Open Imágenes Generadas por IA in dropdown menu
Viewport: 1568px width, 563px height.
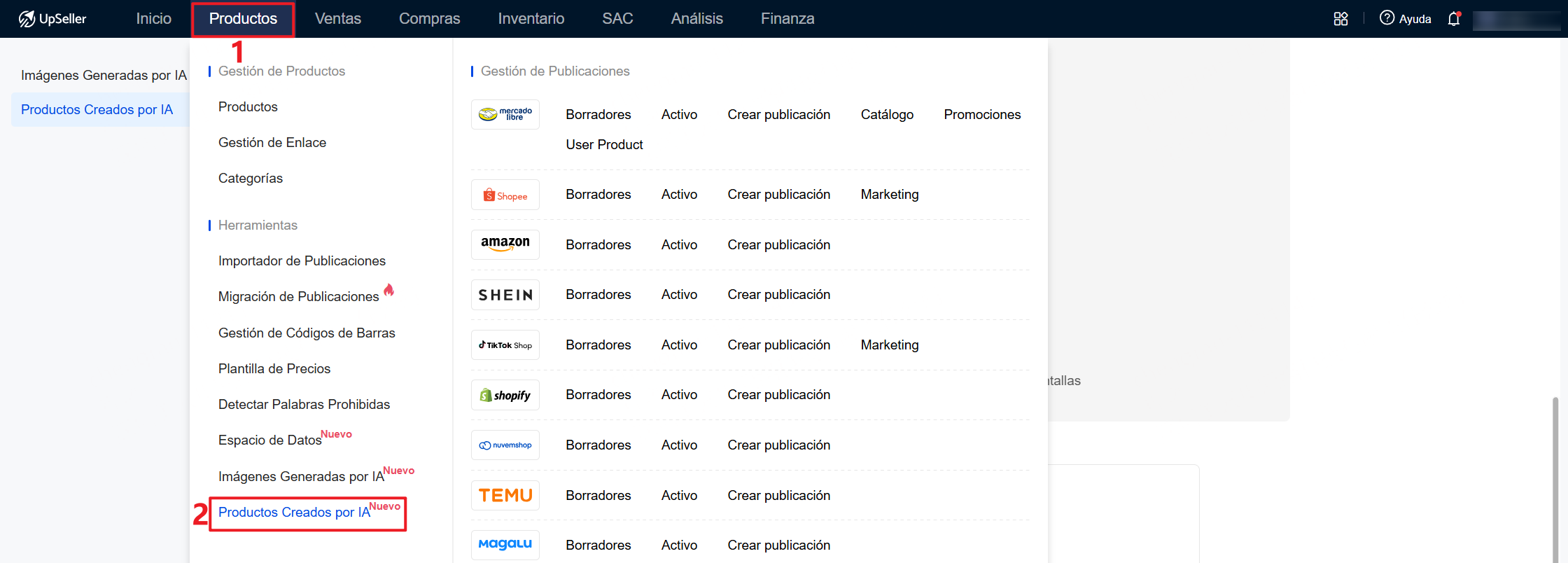302,476
